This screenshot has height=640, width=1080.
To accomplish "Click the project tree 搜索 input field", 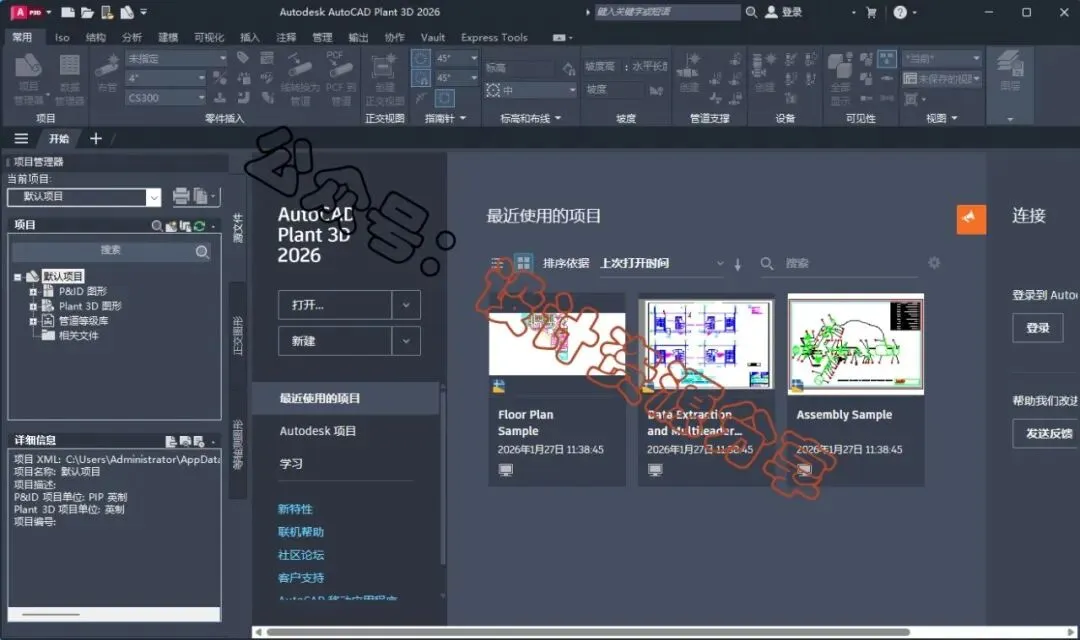I will pos(112,251).
